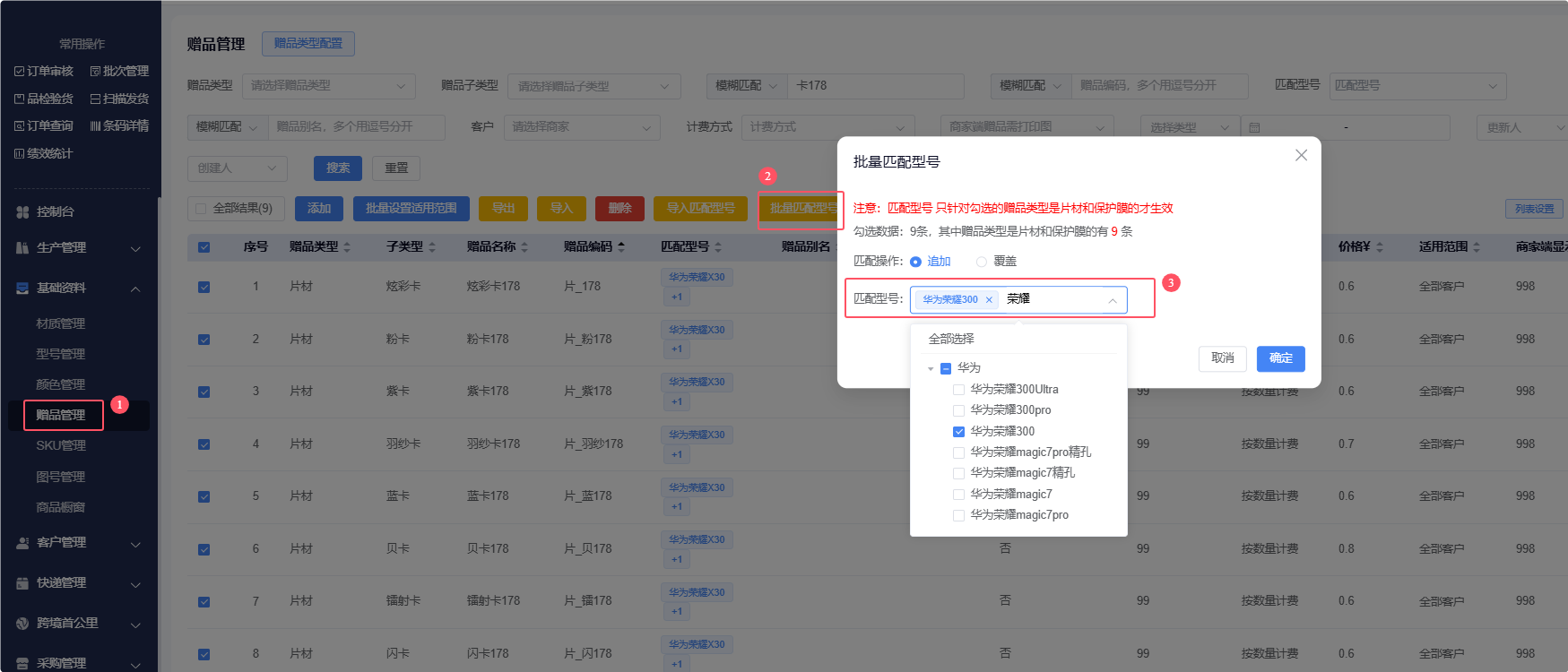
Task: Click the 卡178 search input field
Action: pos(874,86)
